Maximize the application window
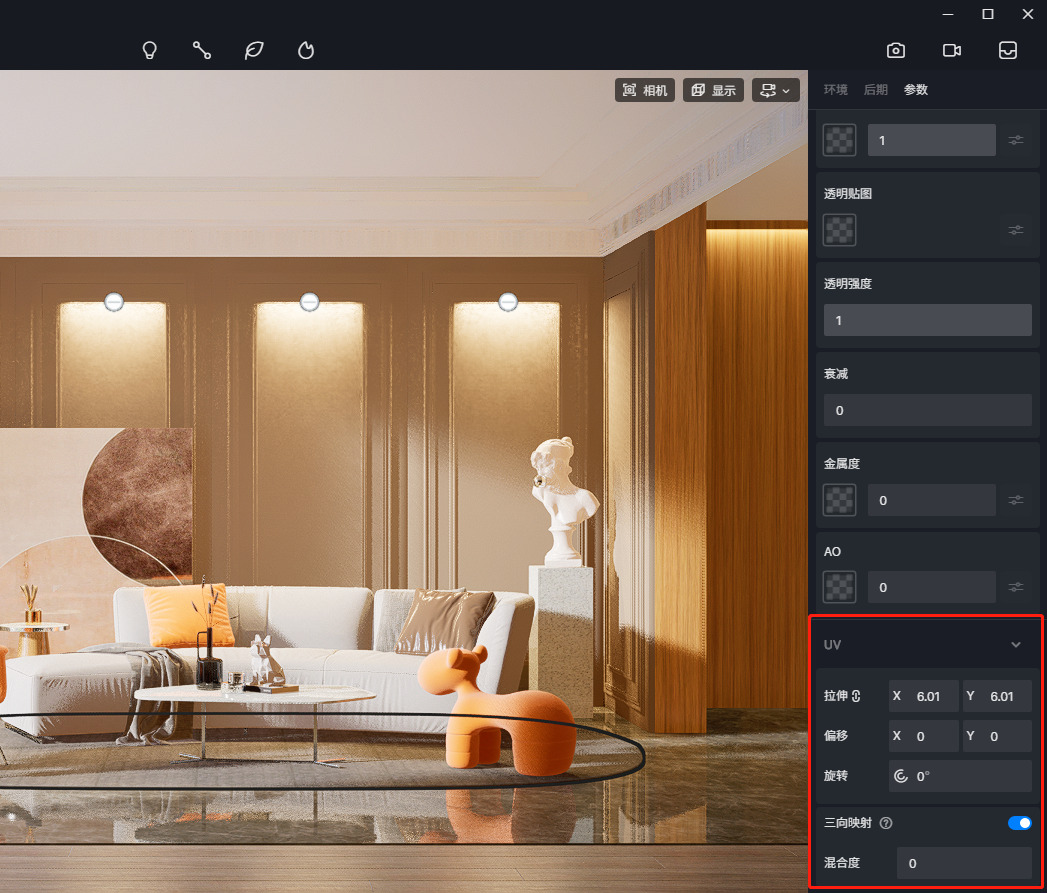Viewport: 1047px width, 893px height. click(x=988, y=14)
